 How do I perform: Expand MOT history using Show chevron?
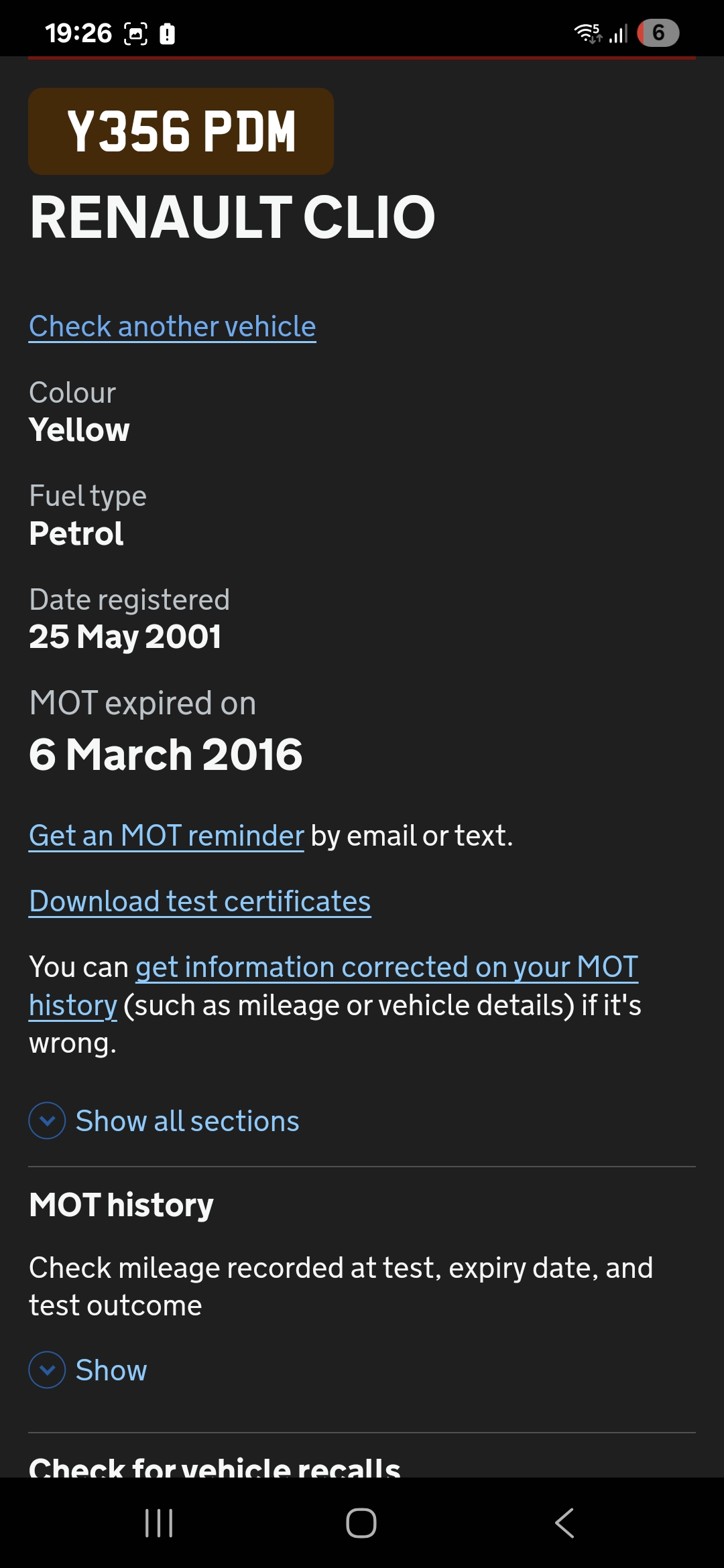(48, 1370)
